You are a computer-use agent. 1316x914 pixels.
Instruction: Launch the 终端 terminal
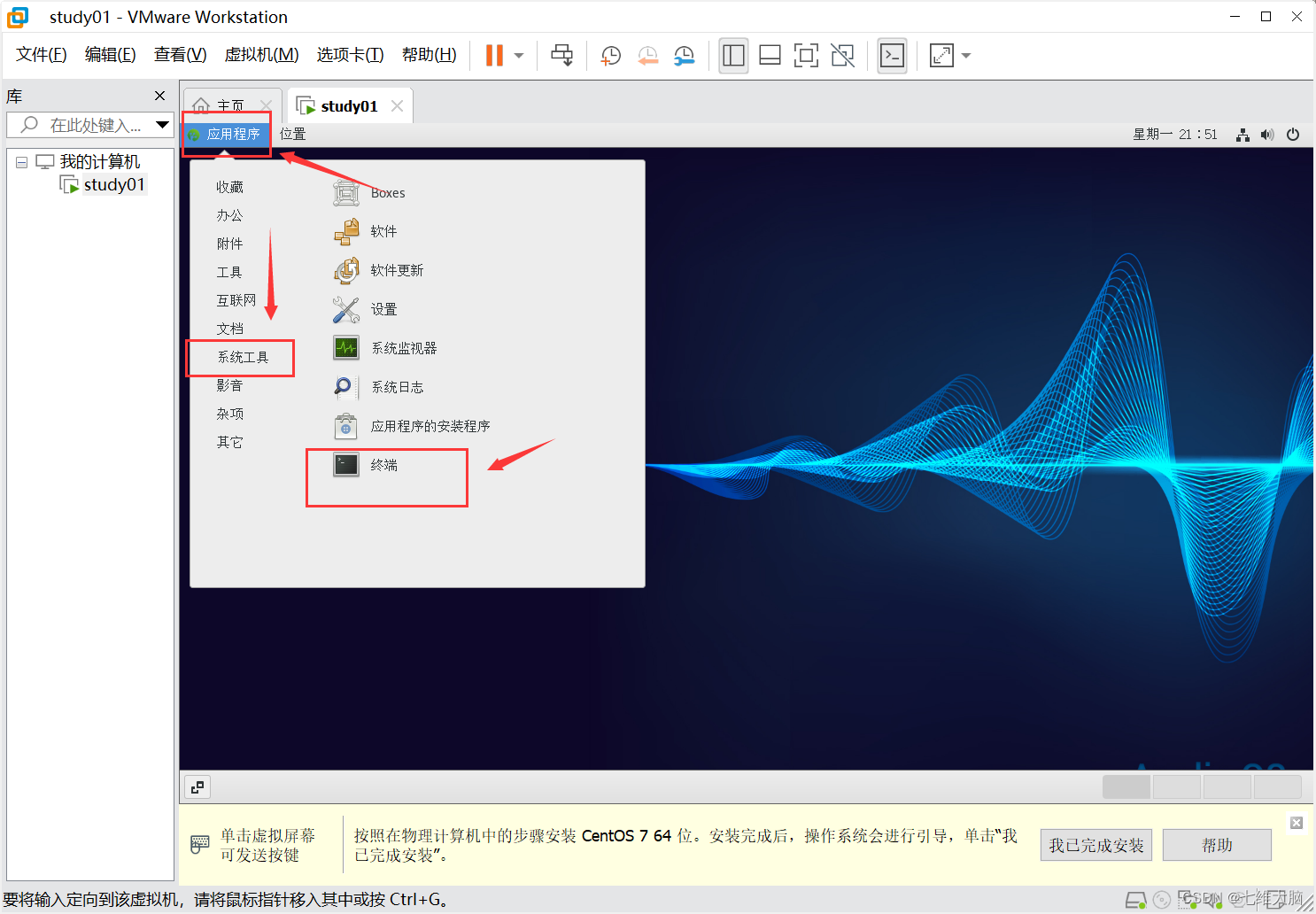pyautogui.click(x=365, y=465)
